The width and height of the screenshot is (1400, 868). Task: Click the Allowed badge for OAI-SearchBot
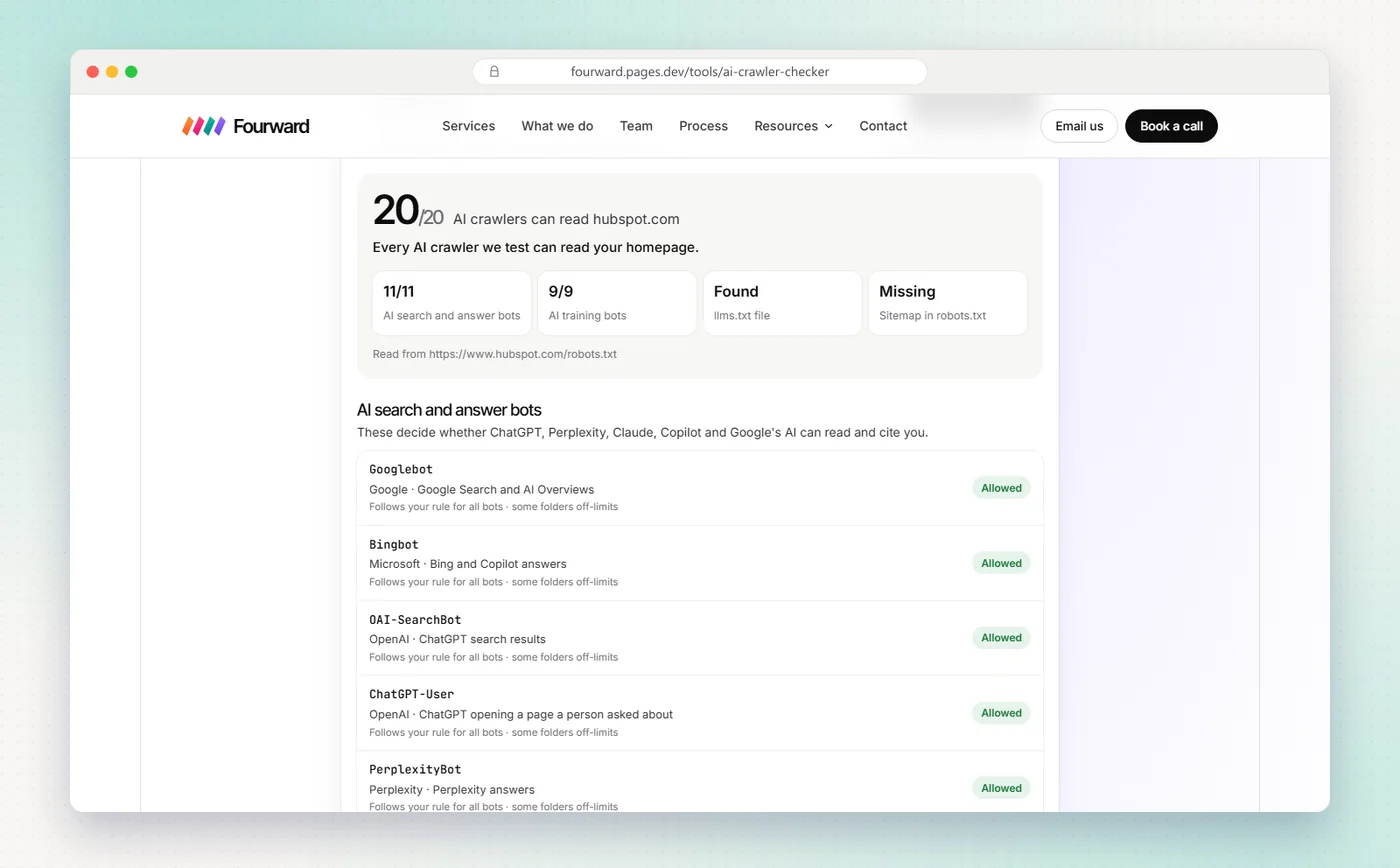1001,637
